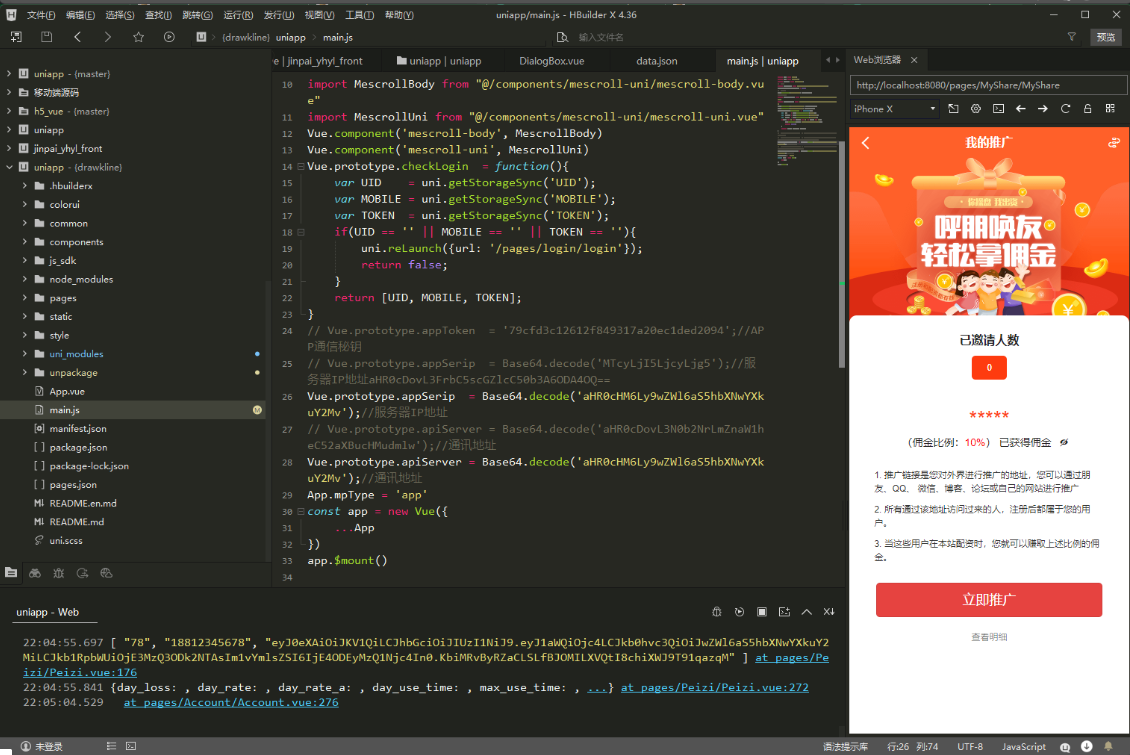Restart run via console replay icon
Viewport: 1130px width, 755px height.
pyautogui.click(x=739, y=612)
